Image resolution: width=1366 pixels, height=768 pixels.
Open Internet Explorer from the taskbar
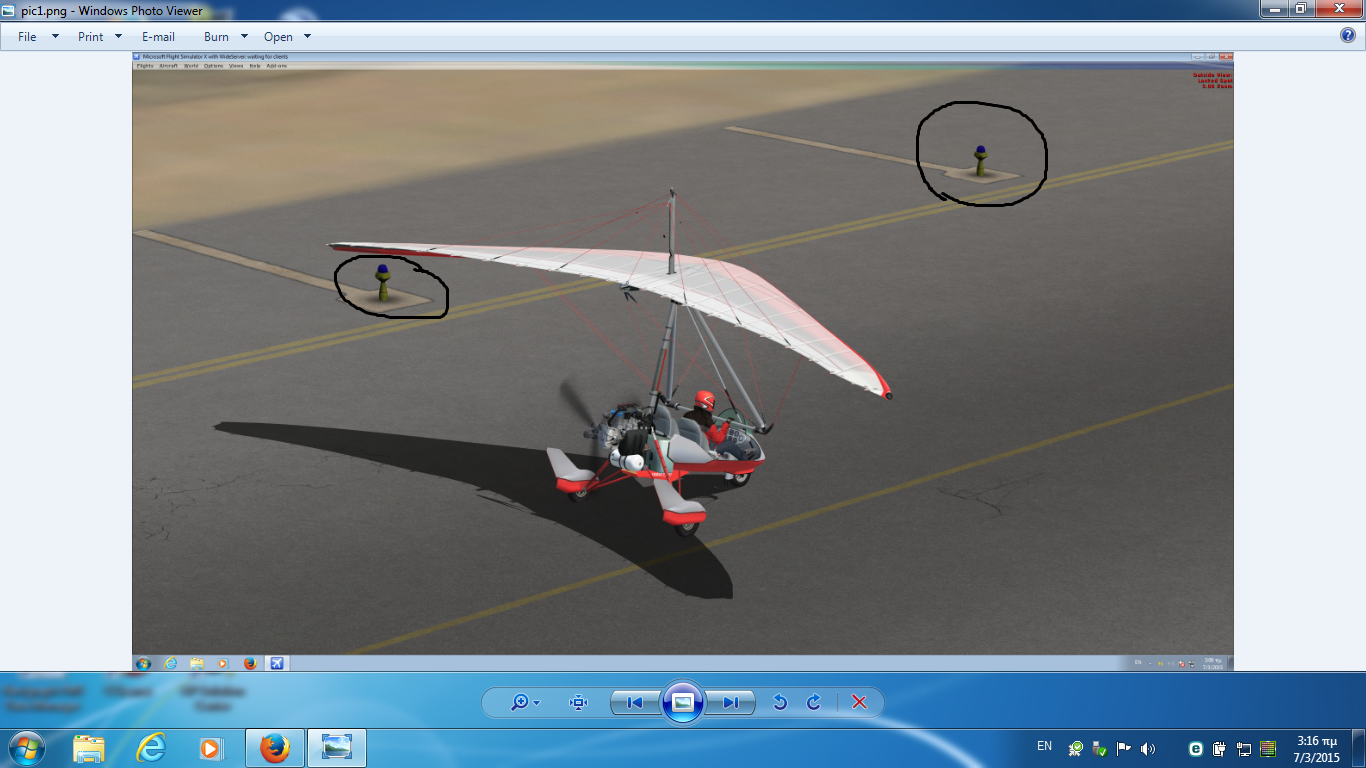click(x=151, y=748)
